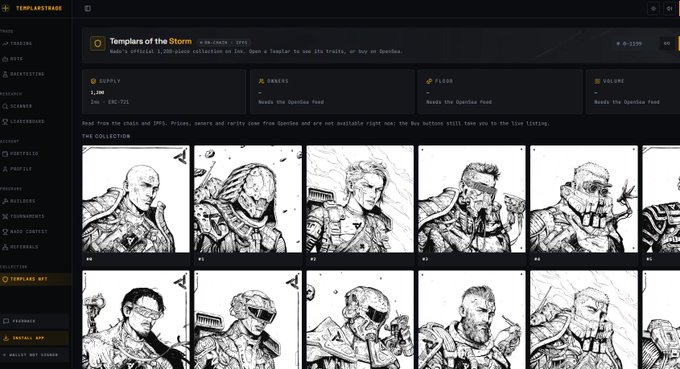
Task: Click the link button next to ID range
Action: coord(667,43)
